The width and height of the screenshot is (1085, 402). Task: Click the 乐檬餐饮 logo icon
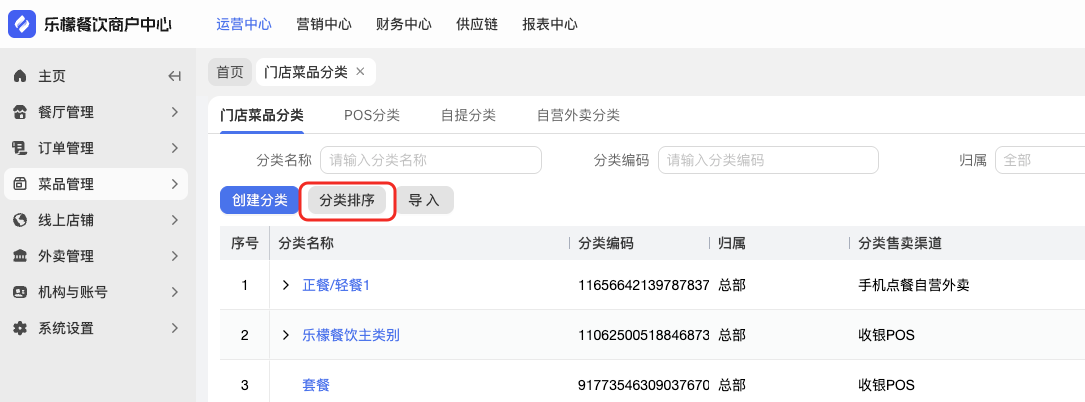(x=21, y=24)
